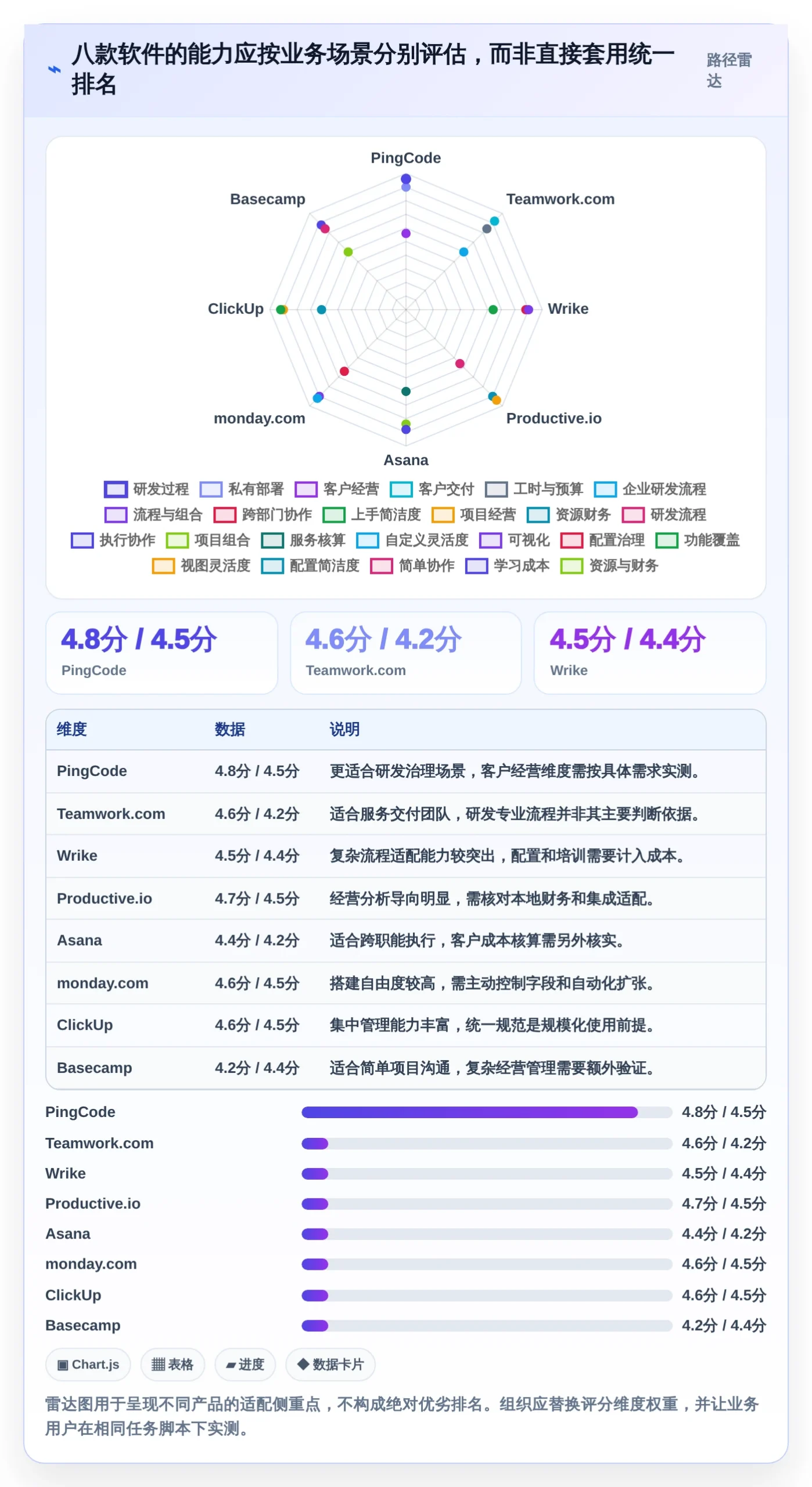This screenshot has height=1487, width=812.
Task: Hide the 学习成本 dataset in the legend
Action: [x=508, y=566]
